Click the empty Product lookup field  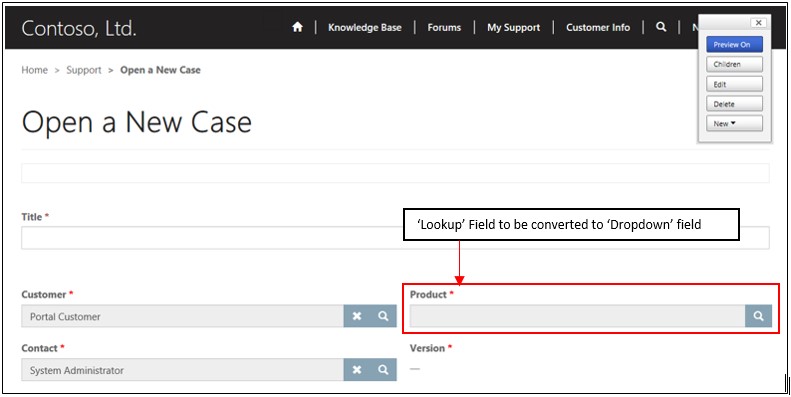point(577,316)
